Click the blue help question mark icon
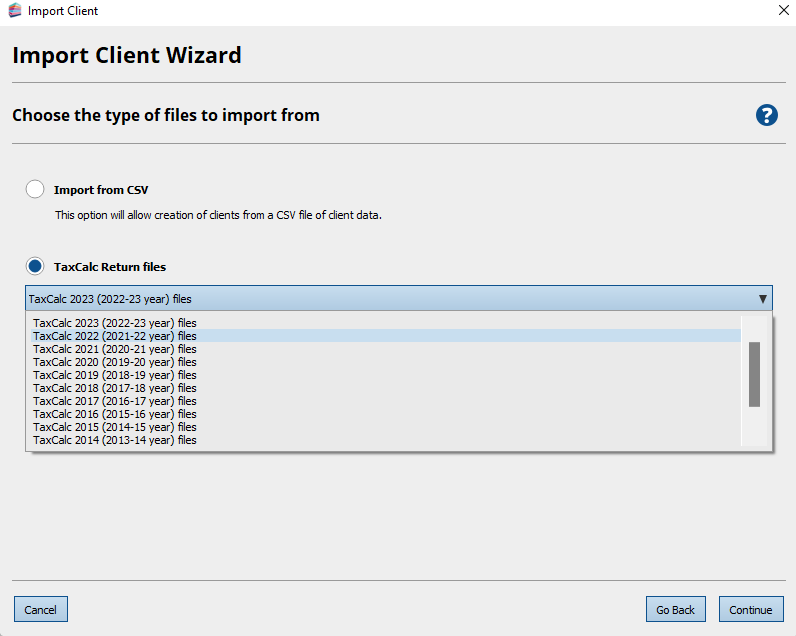The image size is (796, 636). click(x=766, y=115)
